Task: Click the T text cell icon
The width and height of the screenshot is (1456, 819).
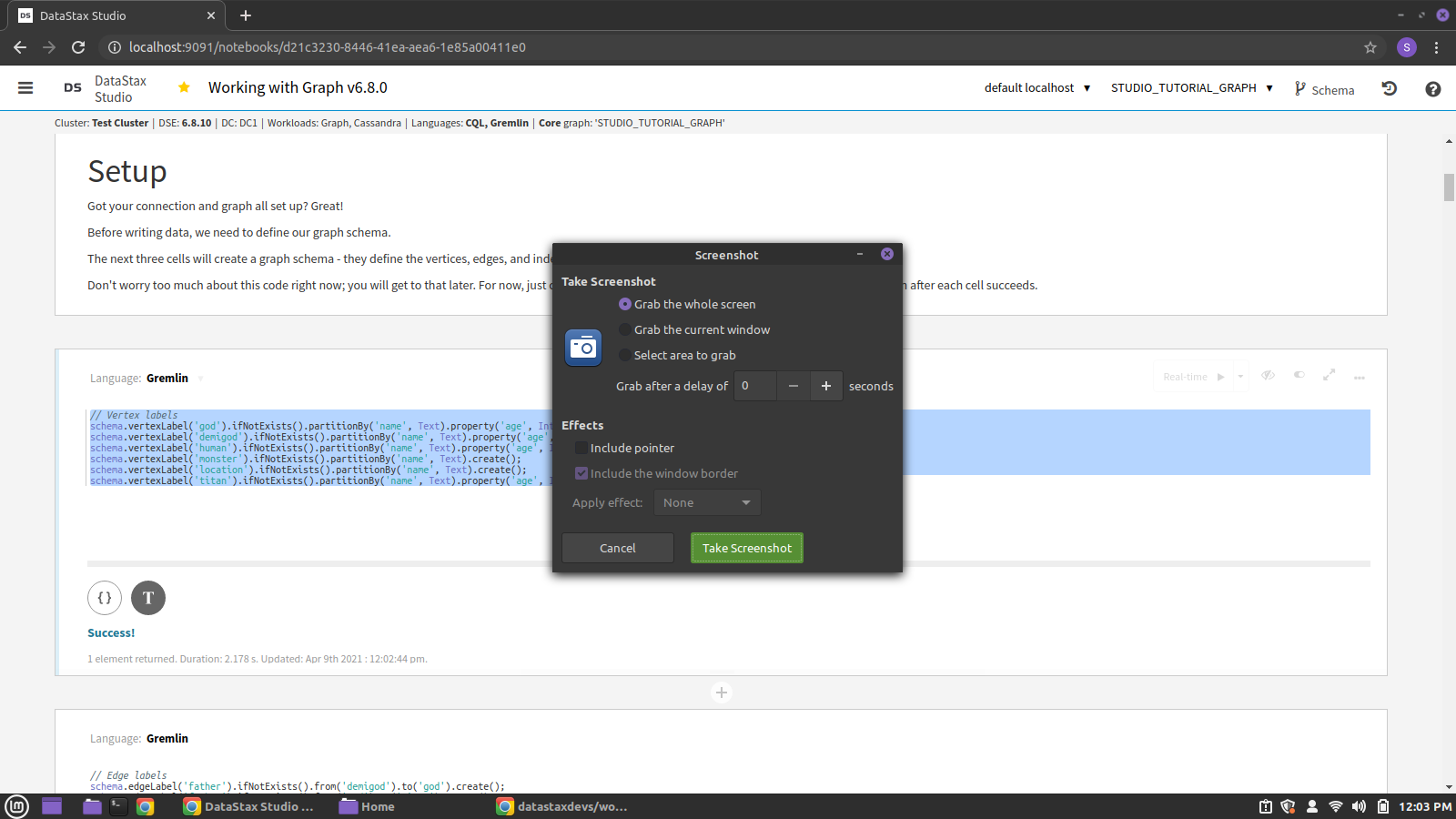Action: point(148,598)
